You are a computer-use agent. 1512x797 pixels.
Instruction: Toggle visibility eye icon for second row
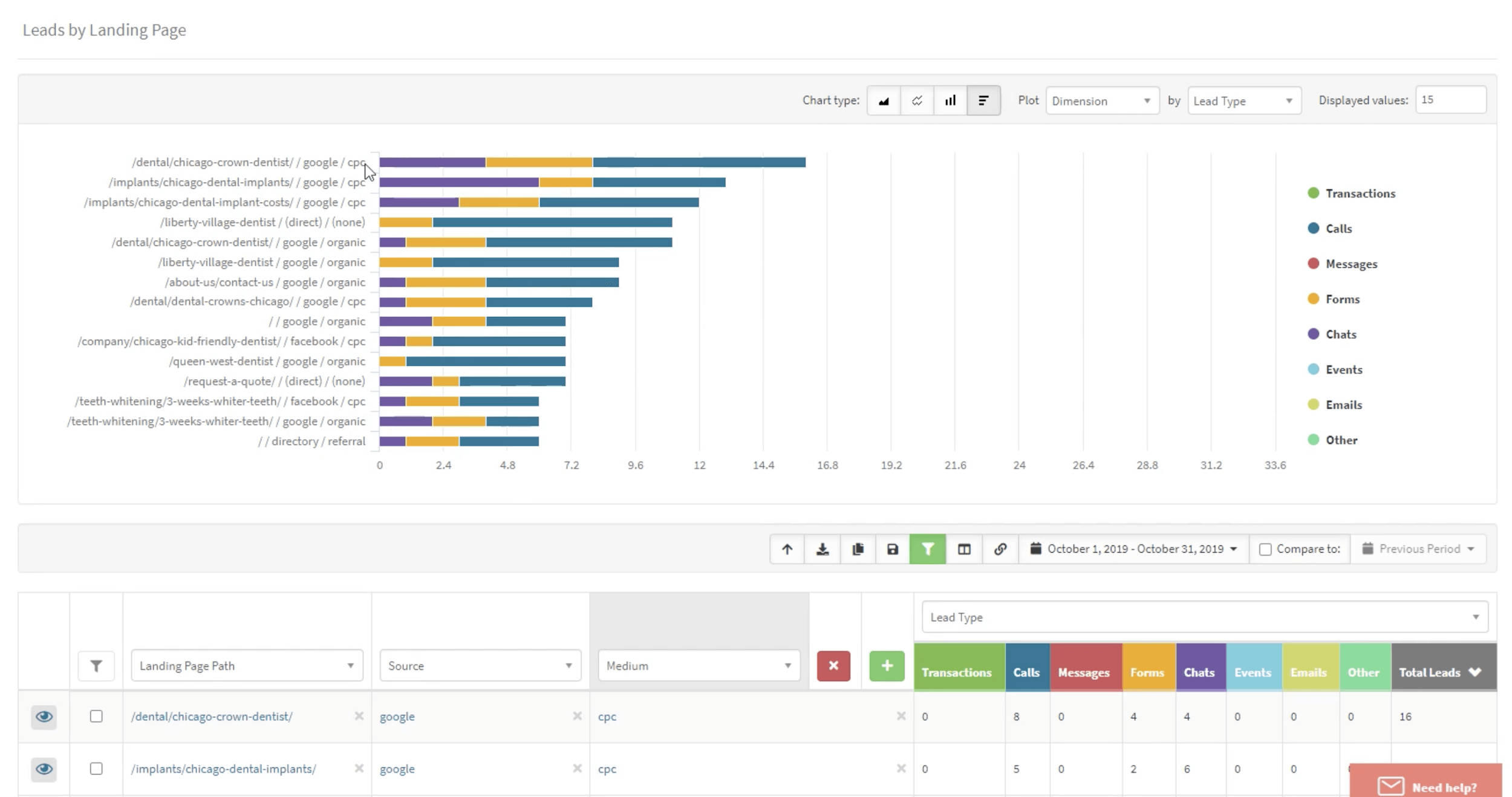(44, 768)
